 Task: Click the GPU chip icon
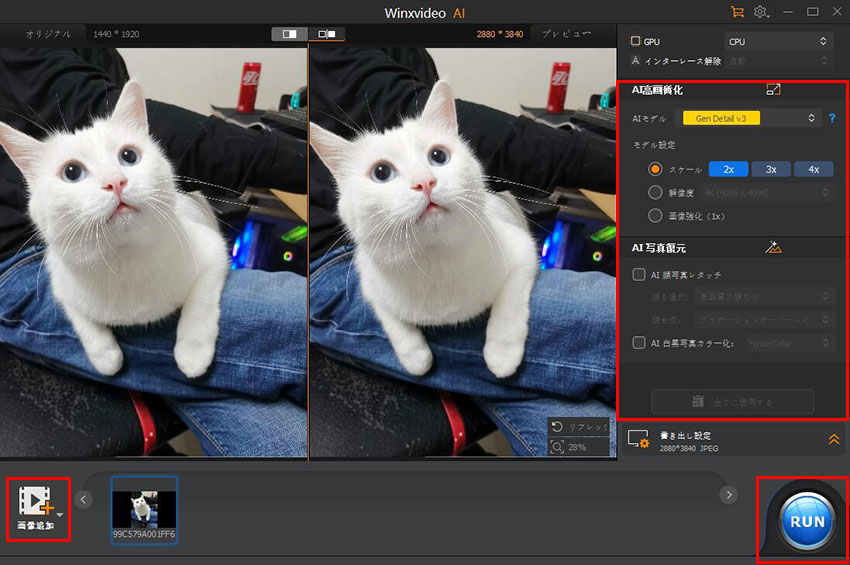pyautogui.click(x=635, y=41)
